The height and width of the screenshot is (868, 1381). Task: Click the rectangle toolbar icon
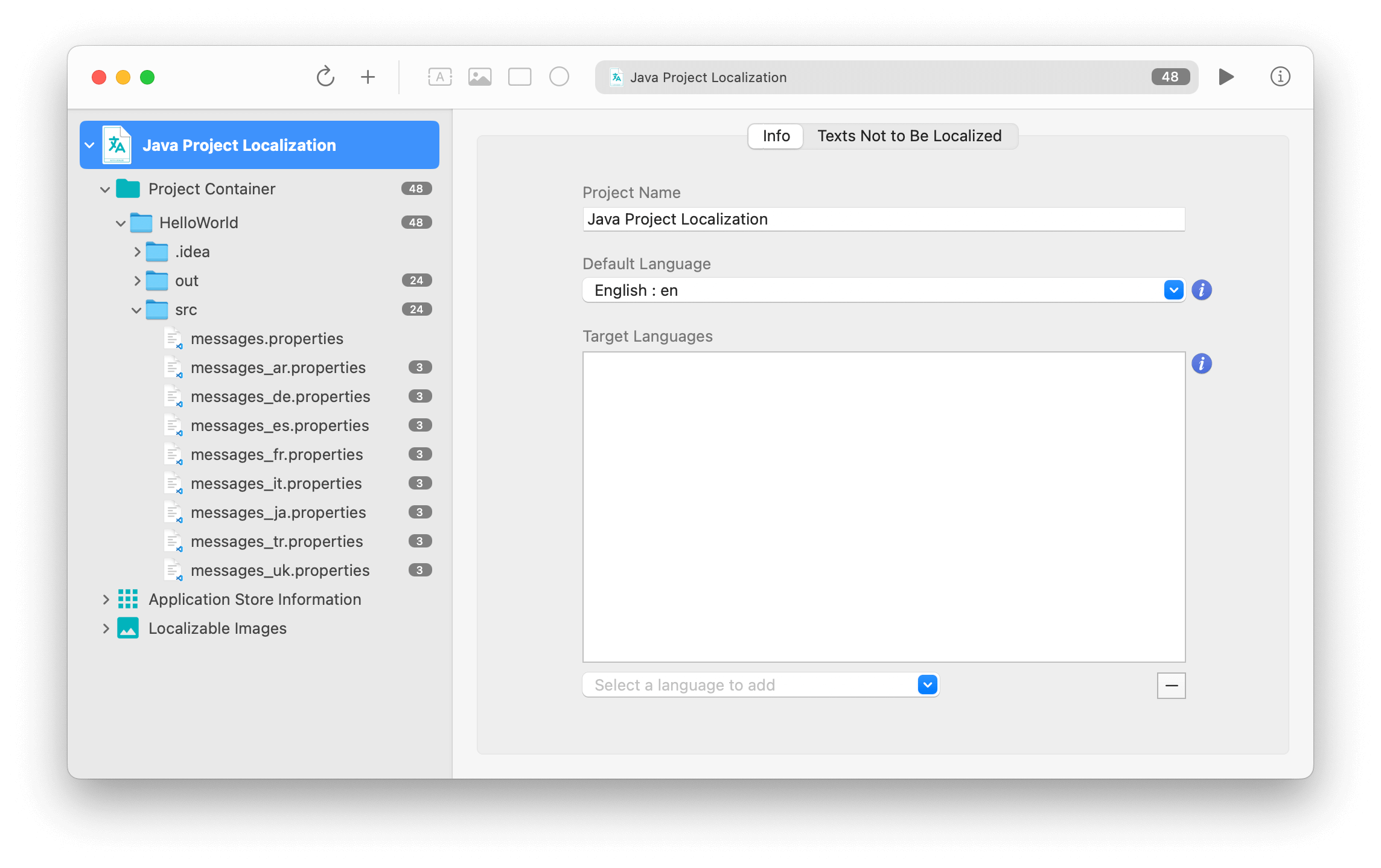520,77
